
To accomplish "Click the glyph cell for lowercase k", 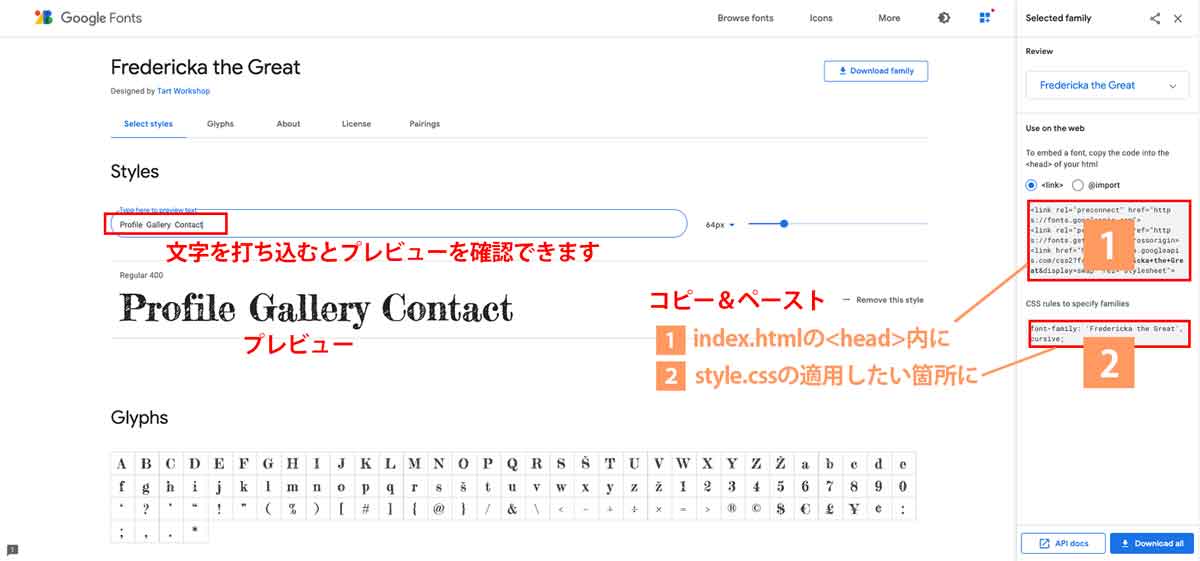I will click(x=244, y=487).
